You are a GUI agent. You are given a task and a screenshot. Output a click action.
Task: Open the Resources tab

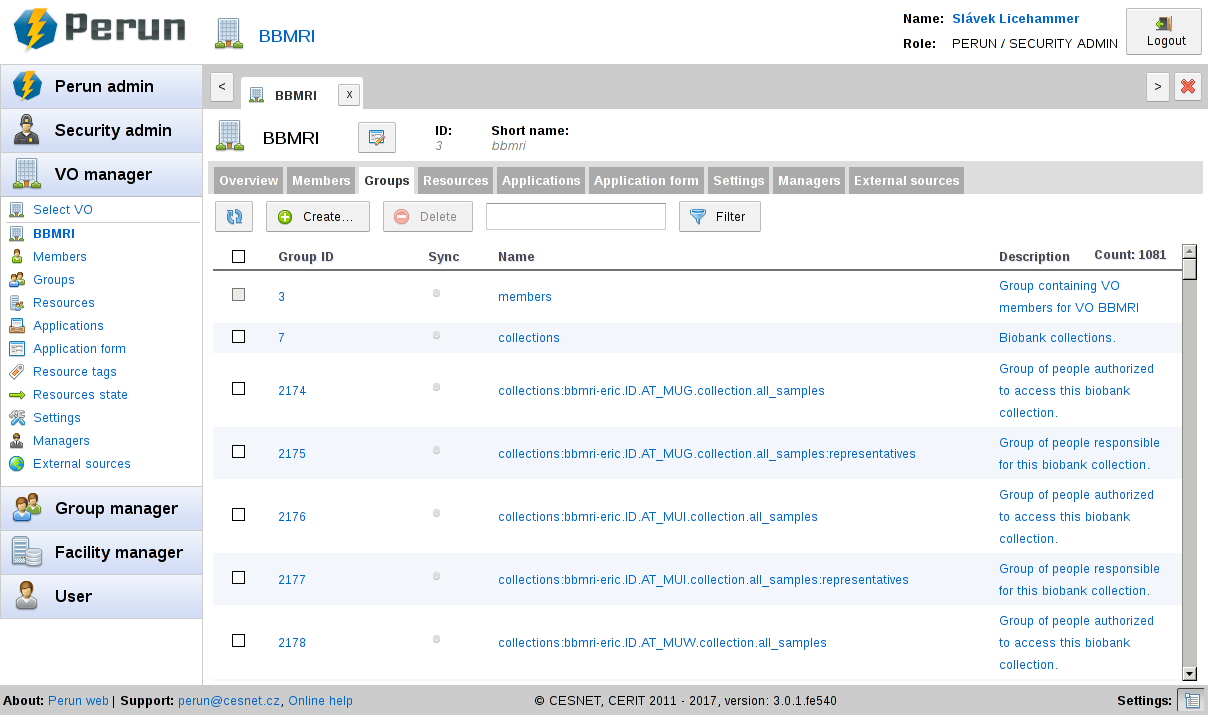pos(456,181)
